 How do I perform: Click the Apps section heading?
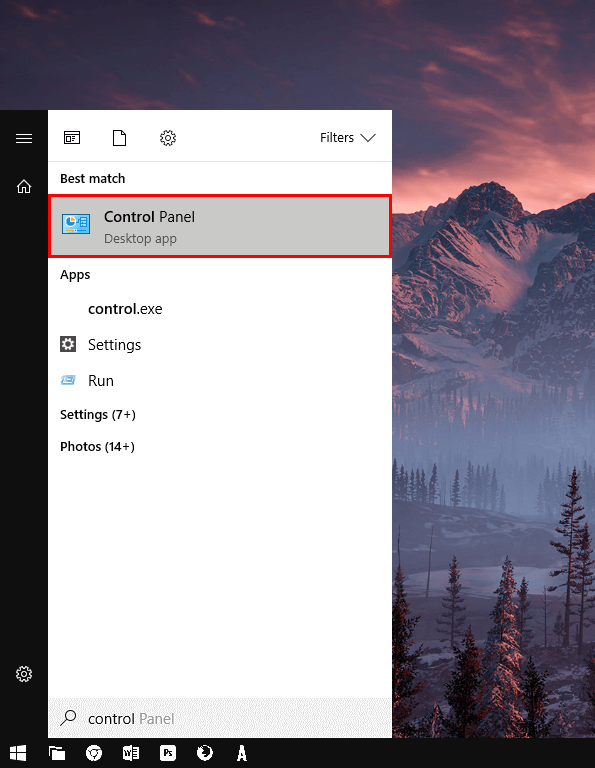tap(75, 275)
